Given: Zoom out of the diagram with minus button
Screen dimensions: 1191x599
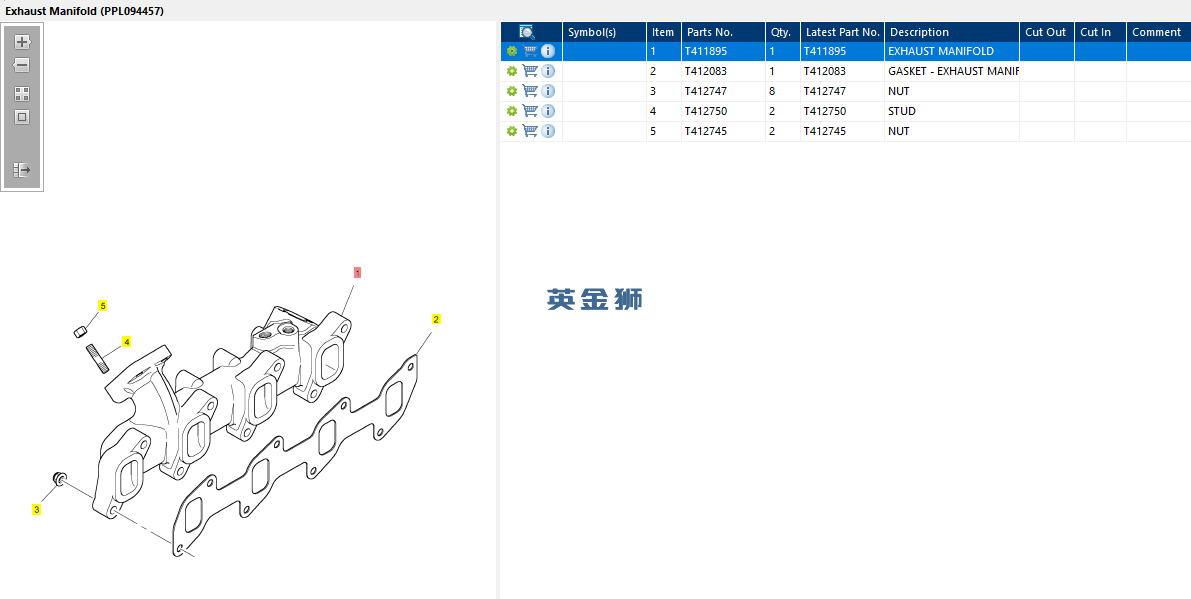Looking at the screenshot, I should coord(22,65).
